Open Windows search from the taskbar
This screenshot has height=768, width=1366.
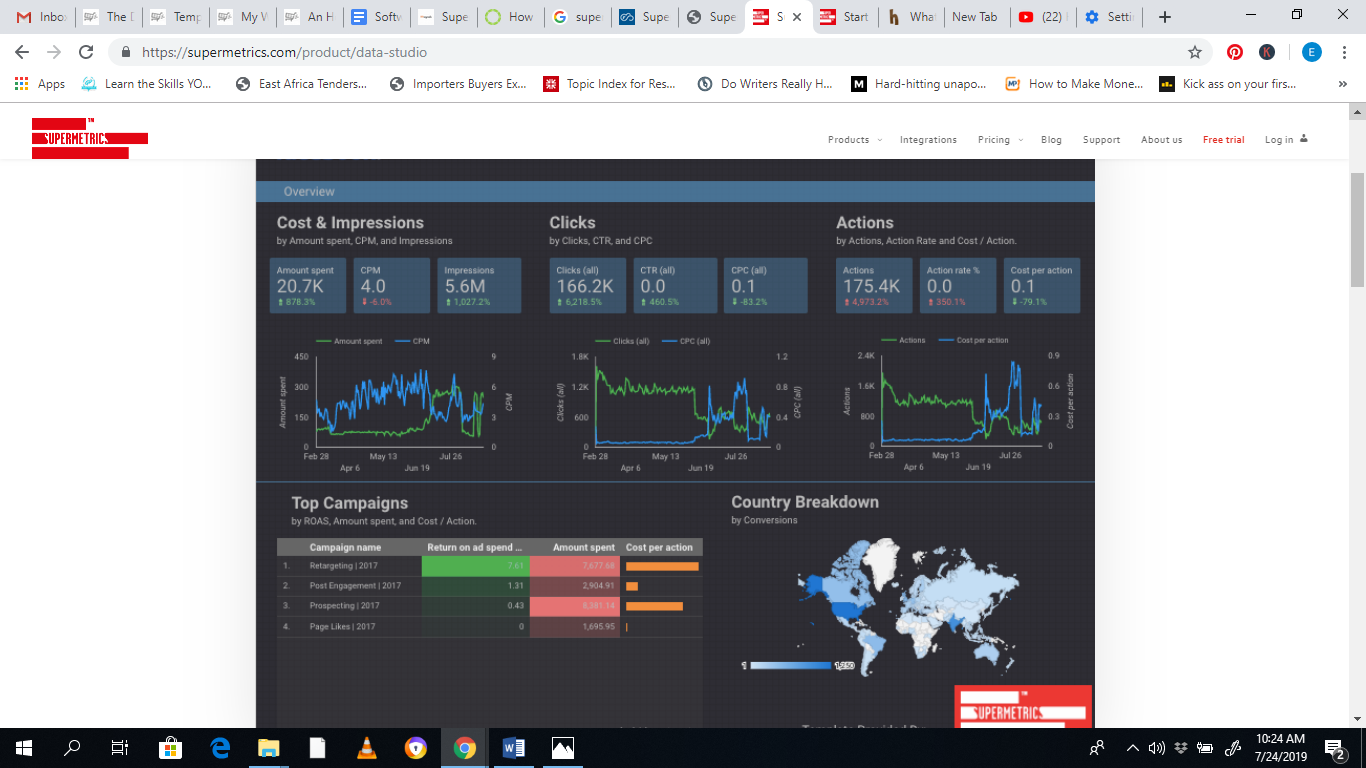[x=72, y=748]
